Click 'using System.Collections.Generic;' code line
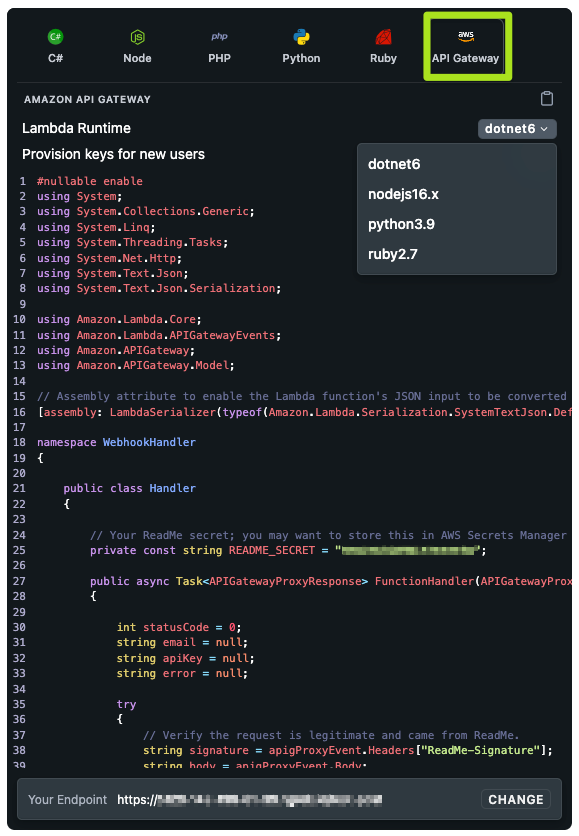 click(x=146, y=212)
